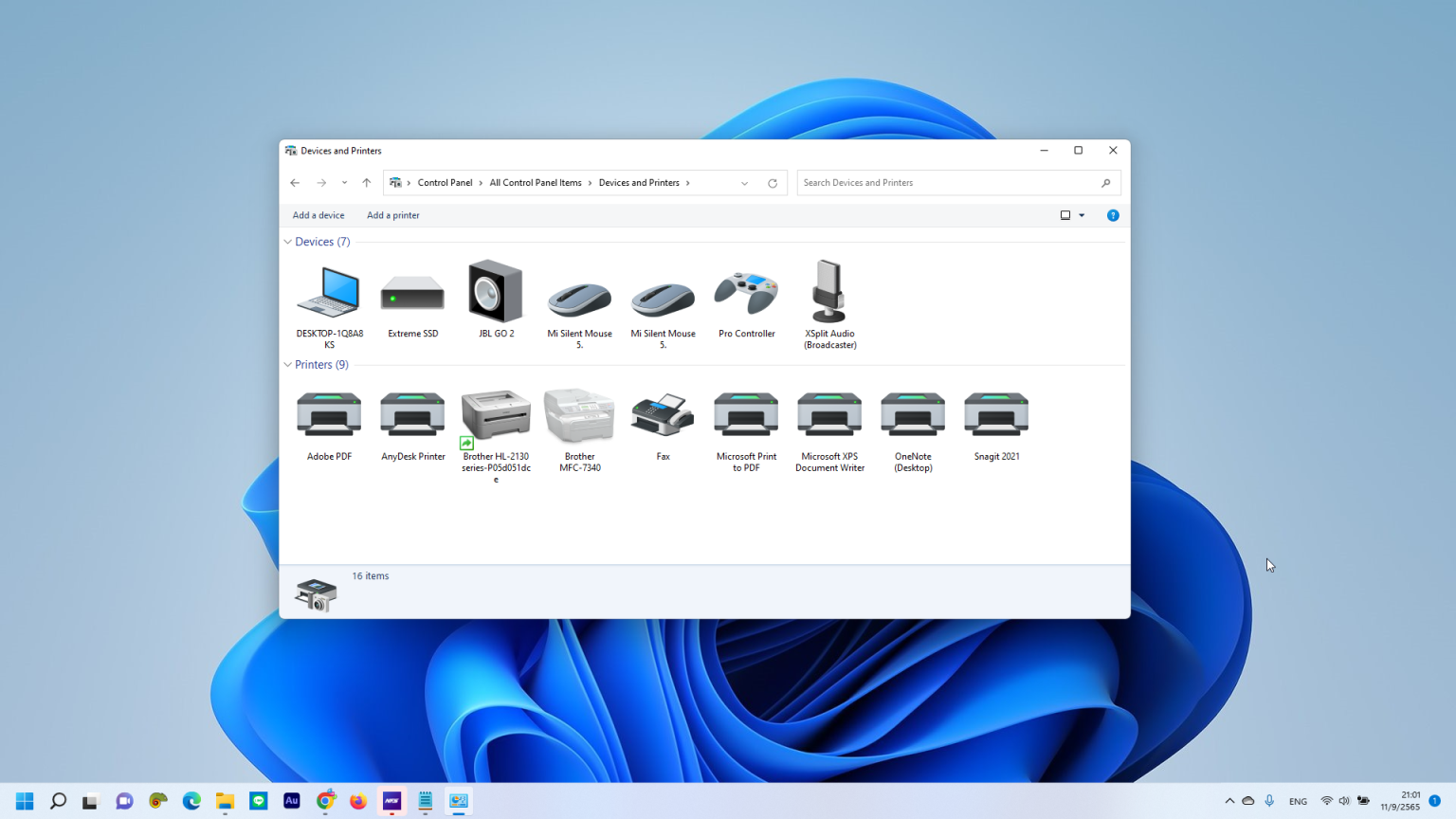Open the notification center badge
1456x819 pixels.
(1434, 801)
